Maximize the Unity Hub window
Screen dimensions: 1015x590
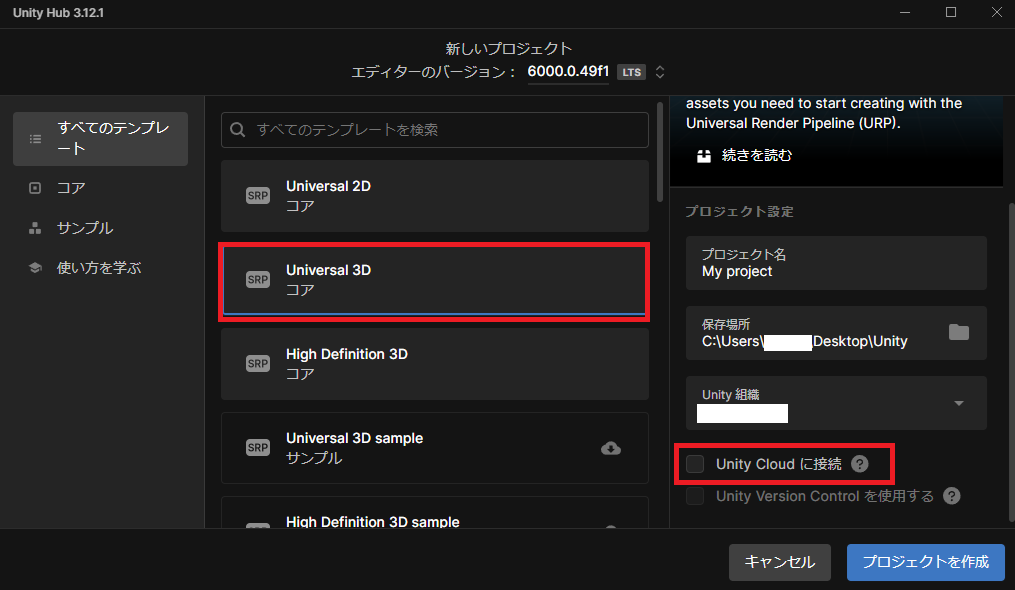(x=951, y=12)
